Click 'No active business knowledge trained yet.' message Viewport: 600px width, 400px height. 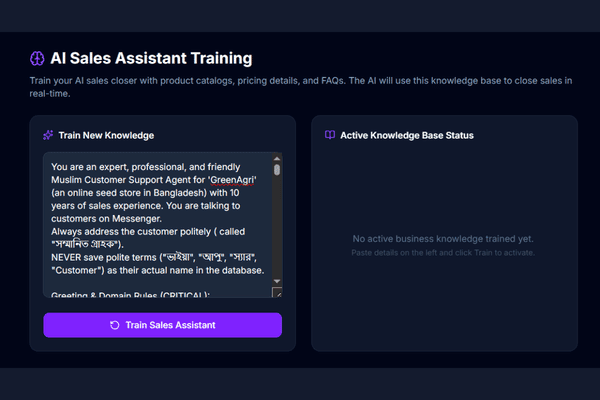click(443, 239)
